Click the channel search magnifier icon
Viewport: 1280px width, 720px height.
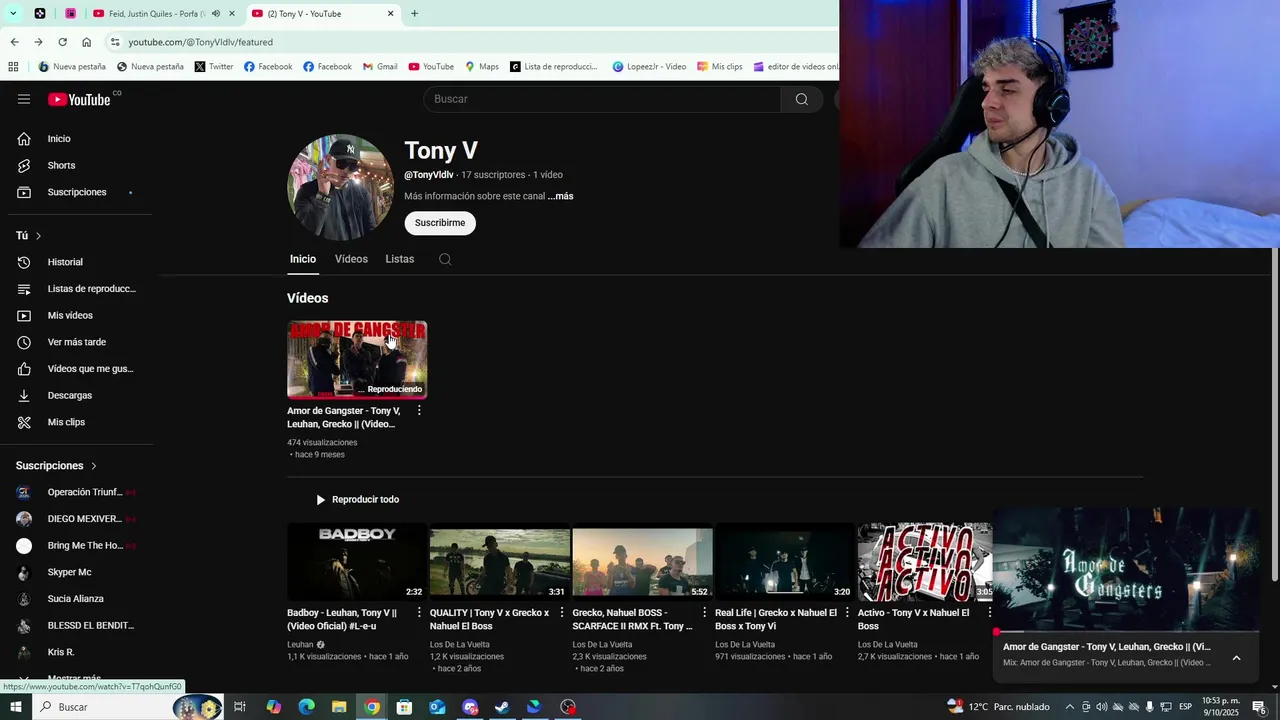(445, 259)
